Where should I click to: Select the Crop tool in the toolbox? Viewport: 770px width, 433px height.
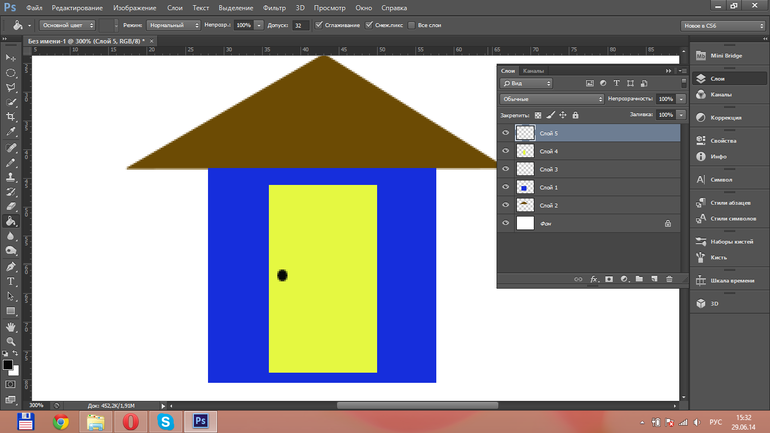pos(11,116)
